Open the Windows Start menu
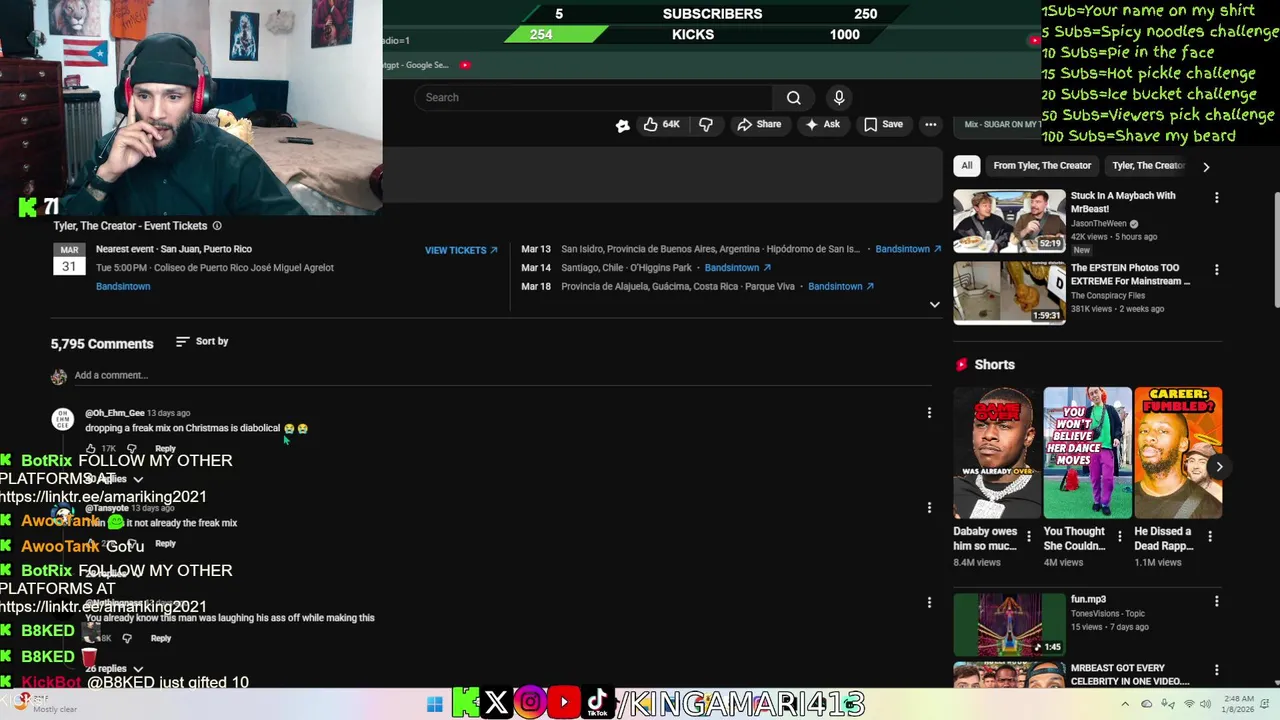Viewport: 1280px width, 720px height. (434, 704)
